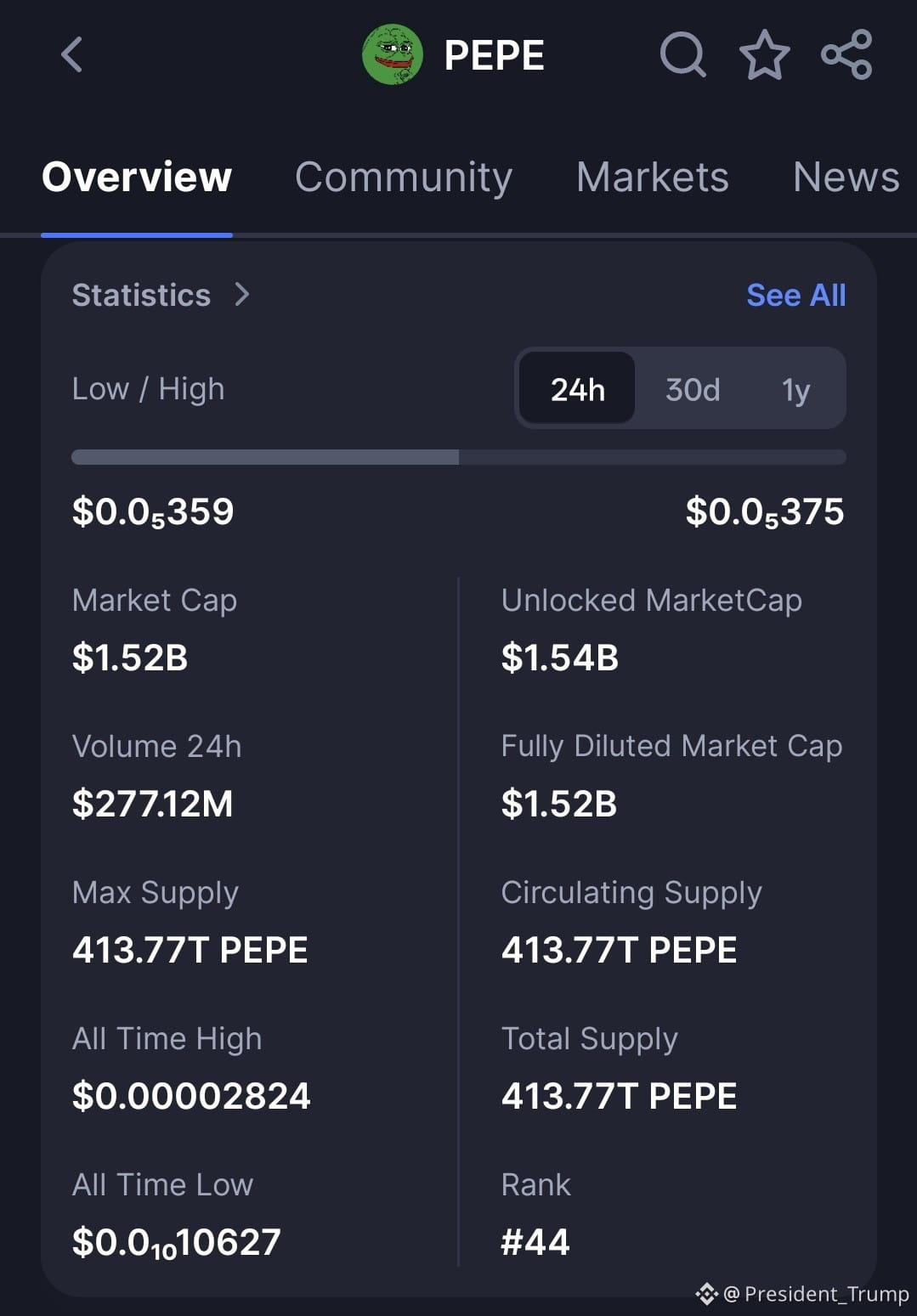Go to the Markets tab
This screenshot has height=1316, width=917.
(x=652, y=177)
